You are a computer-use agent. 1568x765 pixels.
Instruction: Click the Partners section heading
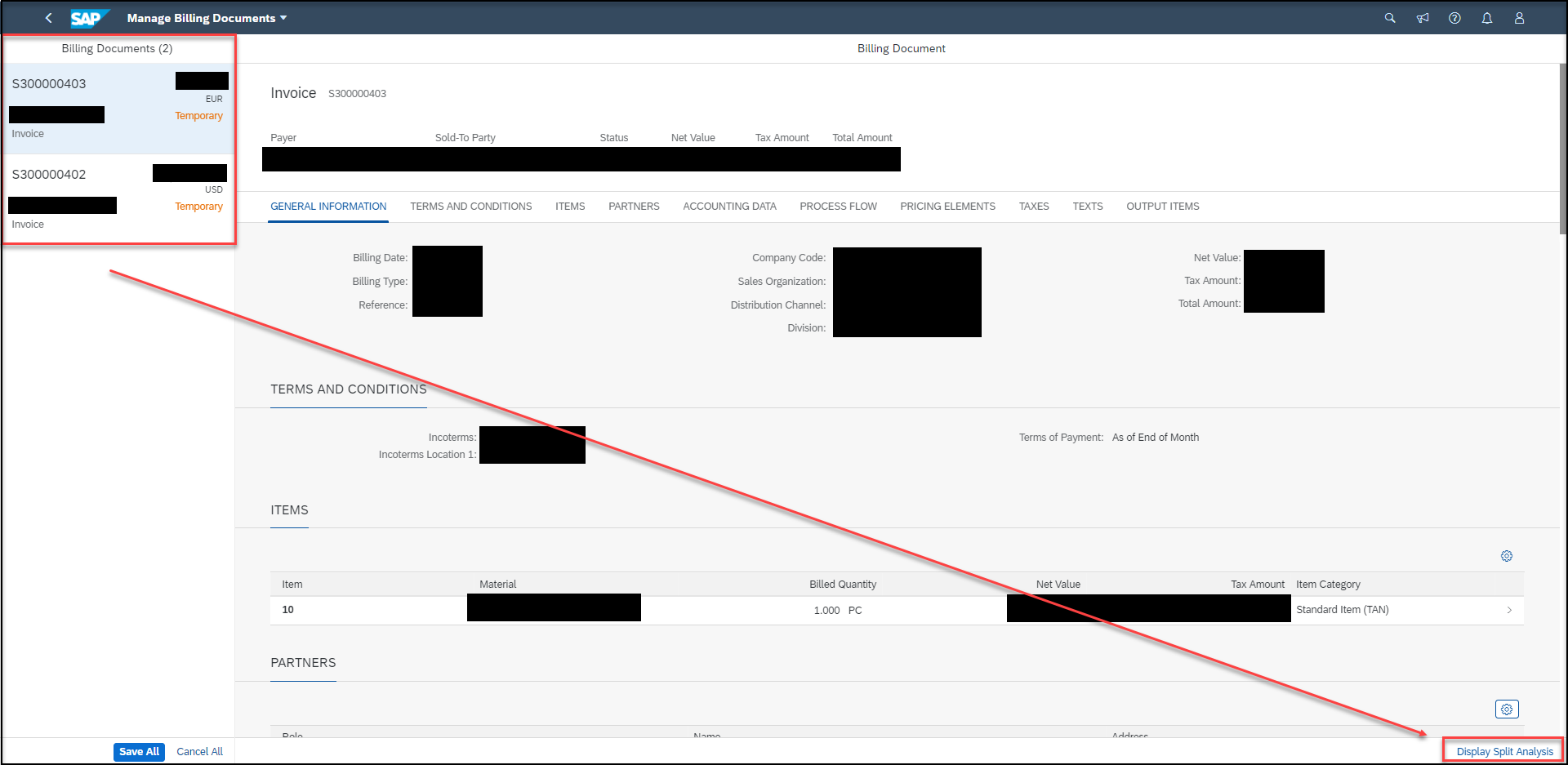point(303,663)
